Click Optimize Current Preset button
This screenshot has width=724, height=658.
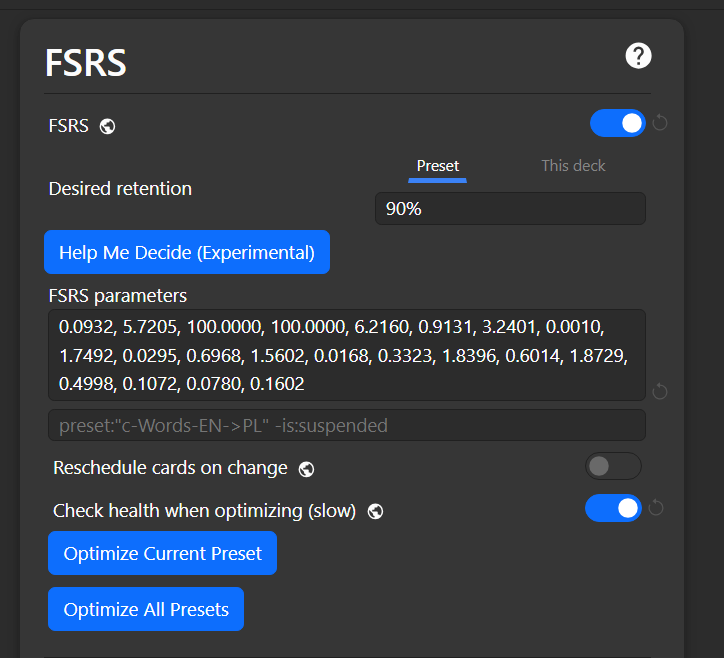tap(163, 553)
